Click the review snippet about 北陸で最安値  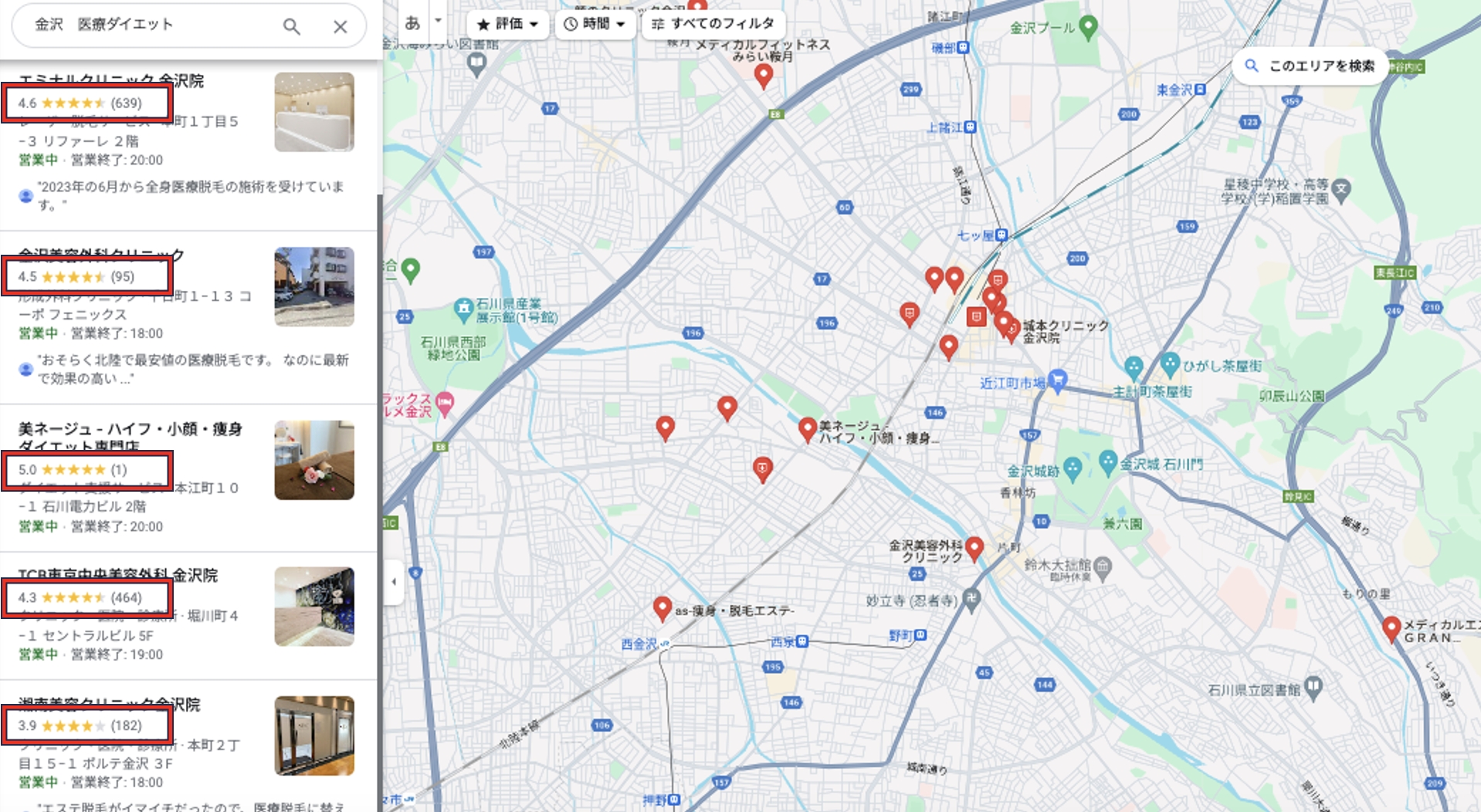click(193, 369)
